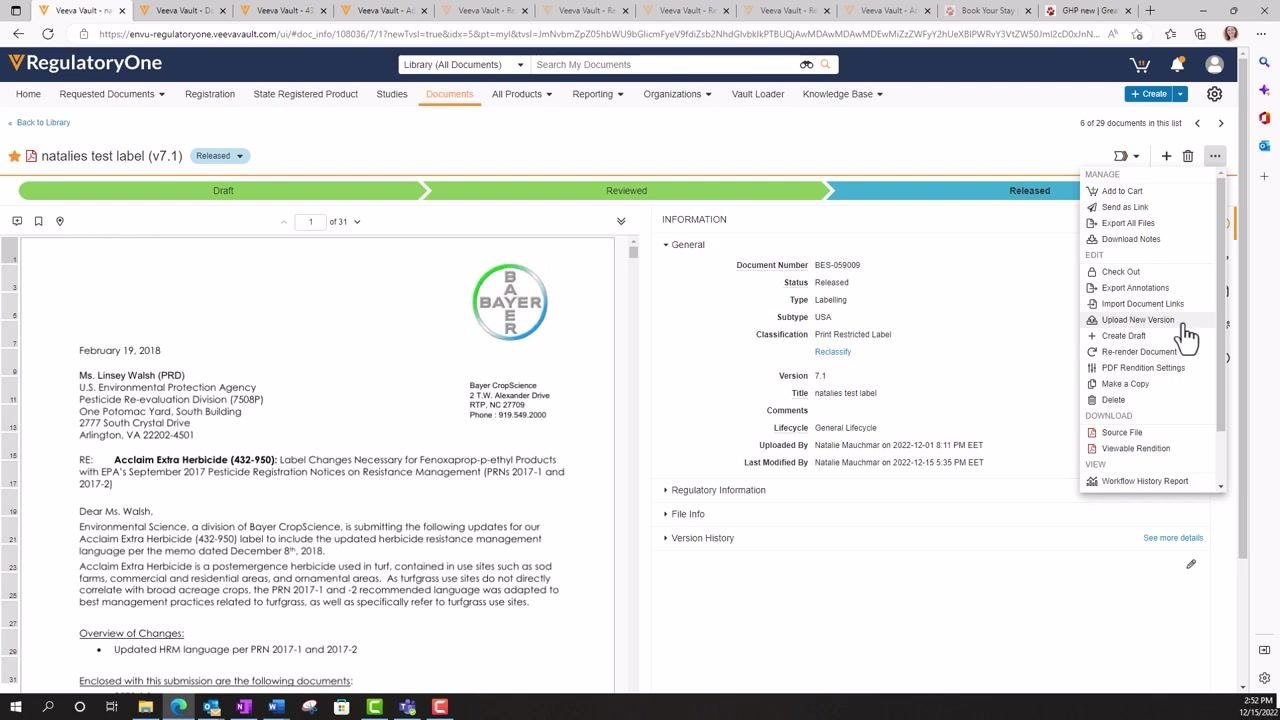Go to previous document arrow

tap(1197, 123)
